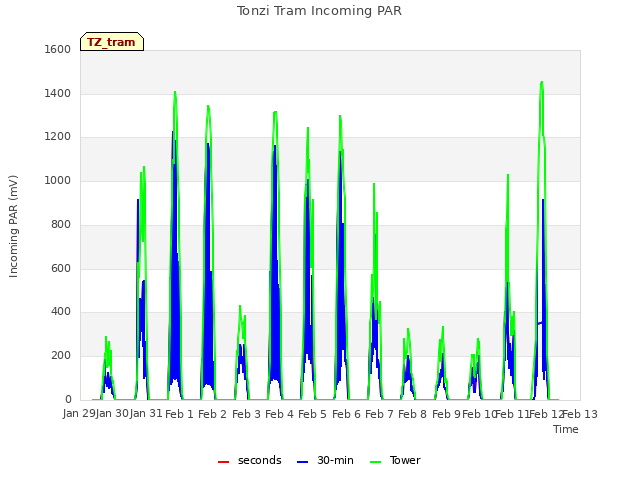Click the 1200 y-axis tick label
The height and width of the screenshot is (480, 640).
[x=58, y=137]
